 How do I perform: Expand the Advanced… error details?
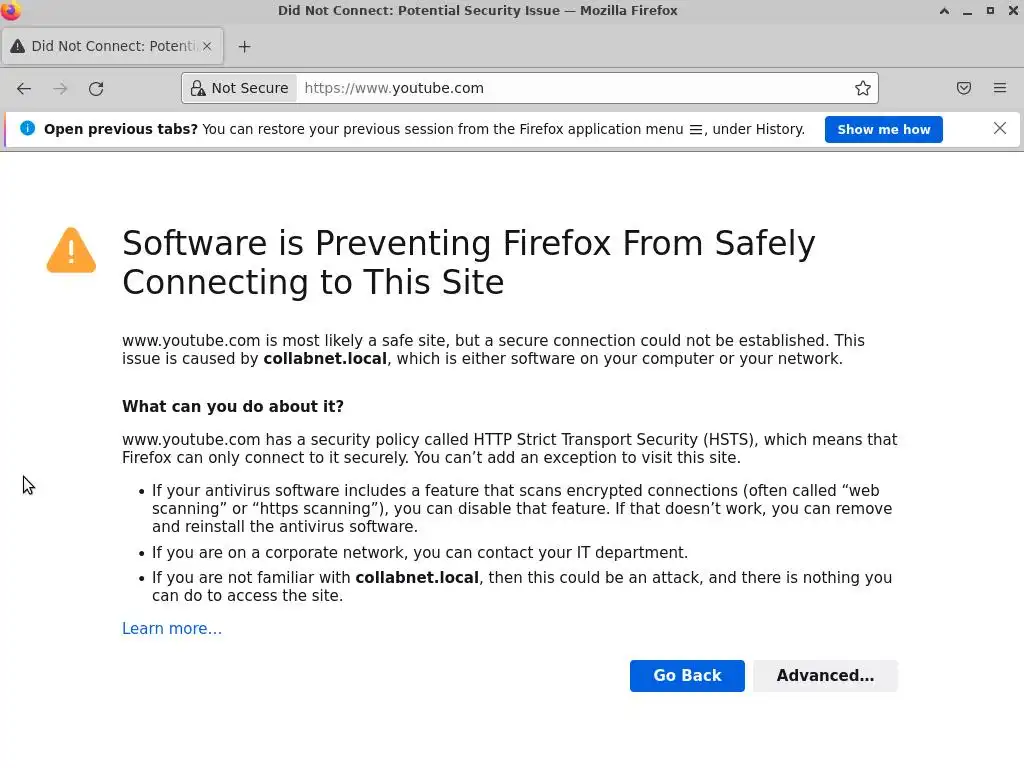coord(825,676)
